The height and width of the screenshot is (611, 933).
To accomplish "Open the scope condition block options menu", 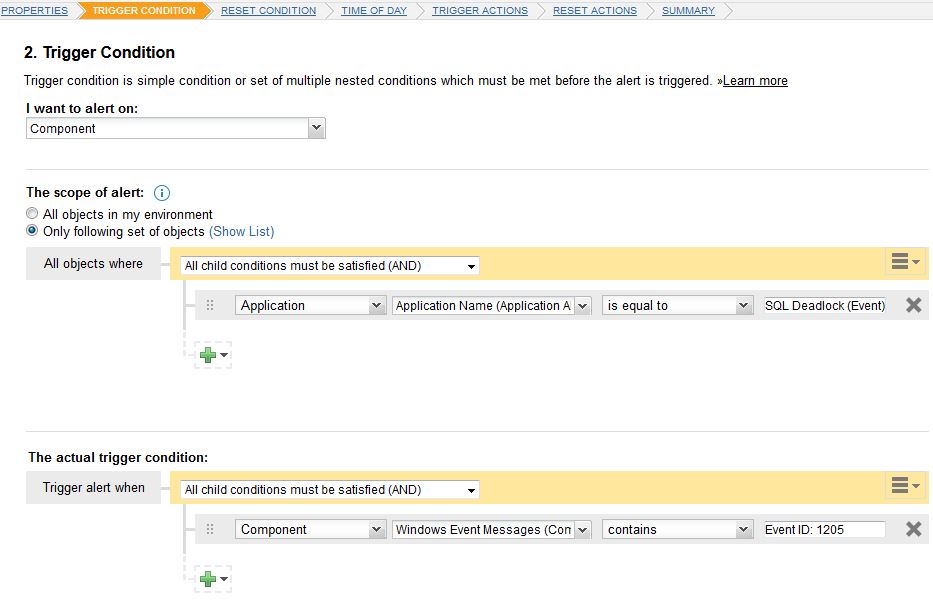I will (903, 263).
